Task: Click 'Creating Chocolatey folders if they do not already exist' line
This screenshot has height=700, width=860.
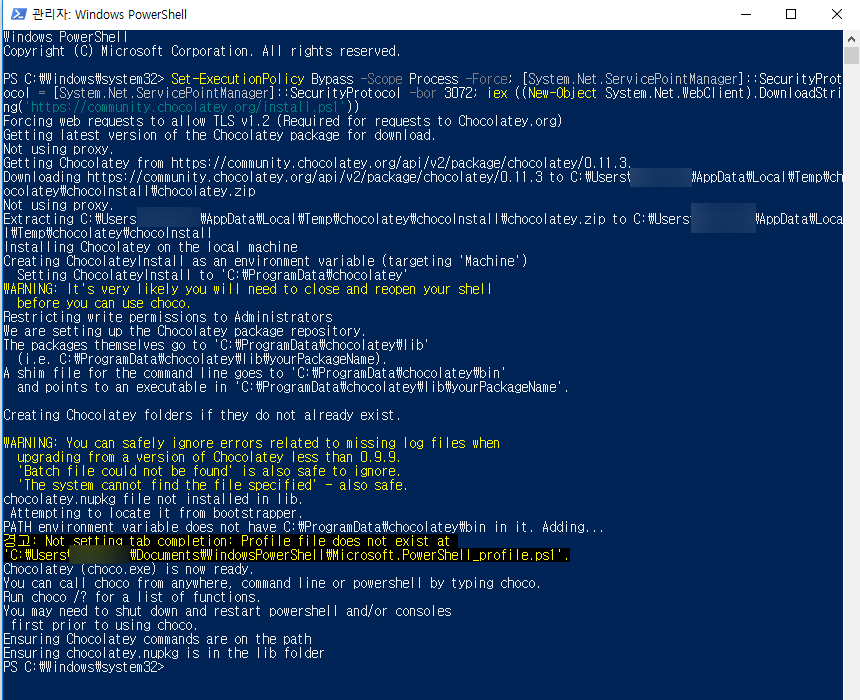Action: 202,415
